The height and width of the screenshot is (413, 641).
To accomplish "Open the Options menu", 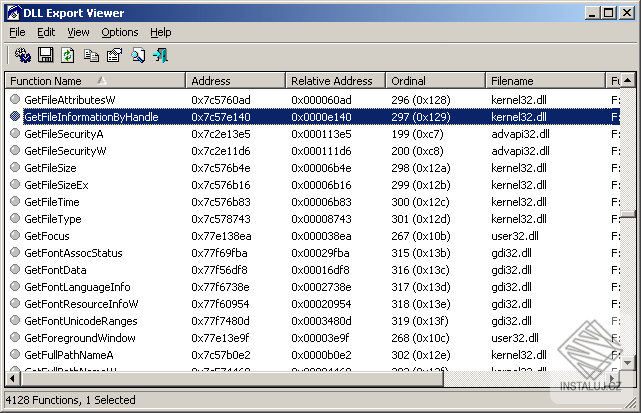I will (120, 32).
